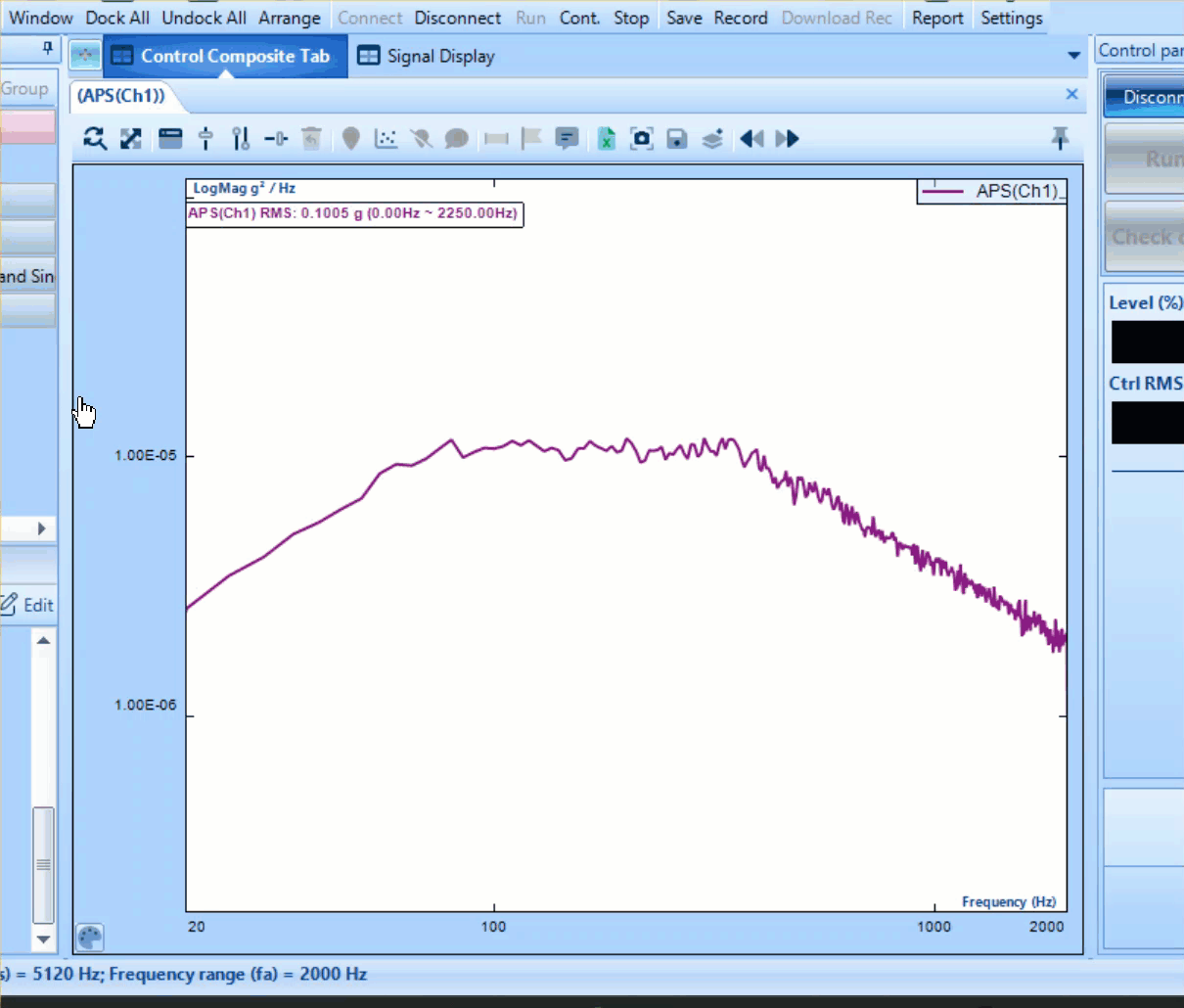This screenshot has width=1184, height=1008.
Task: Add a single cursor to the plot
Action: [x=205, y=139]
